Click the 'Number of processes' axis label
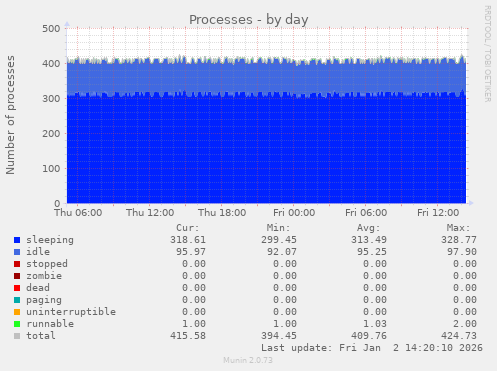This screenshot has height=371, width=497. (x=10, y=115)
